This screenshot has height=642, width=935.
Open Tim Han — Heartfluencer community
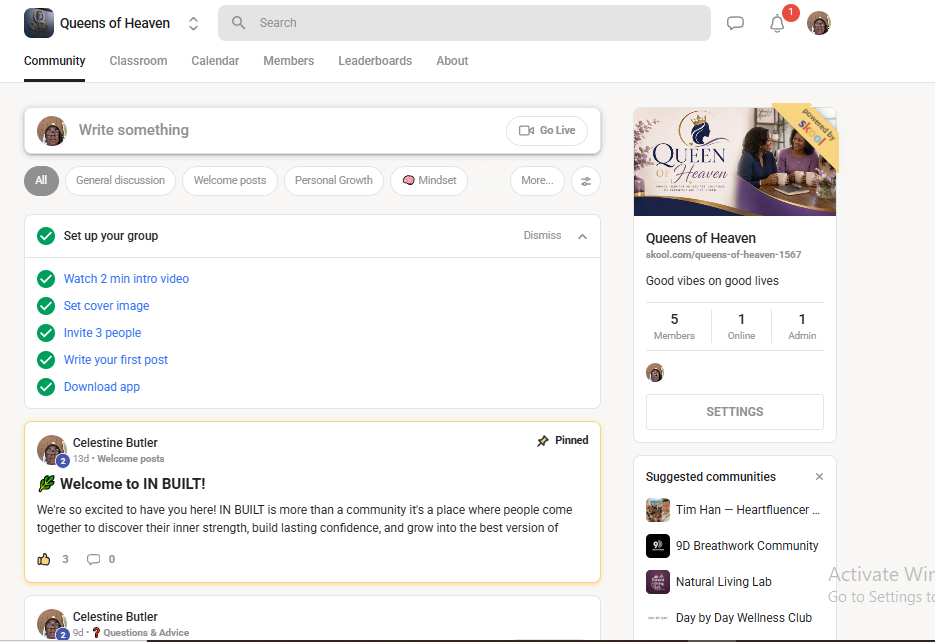[x=748, y=510]
